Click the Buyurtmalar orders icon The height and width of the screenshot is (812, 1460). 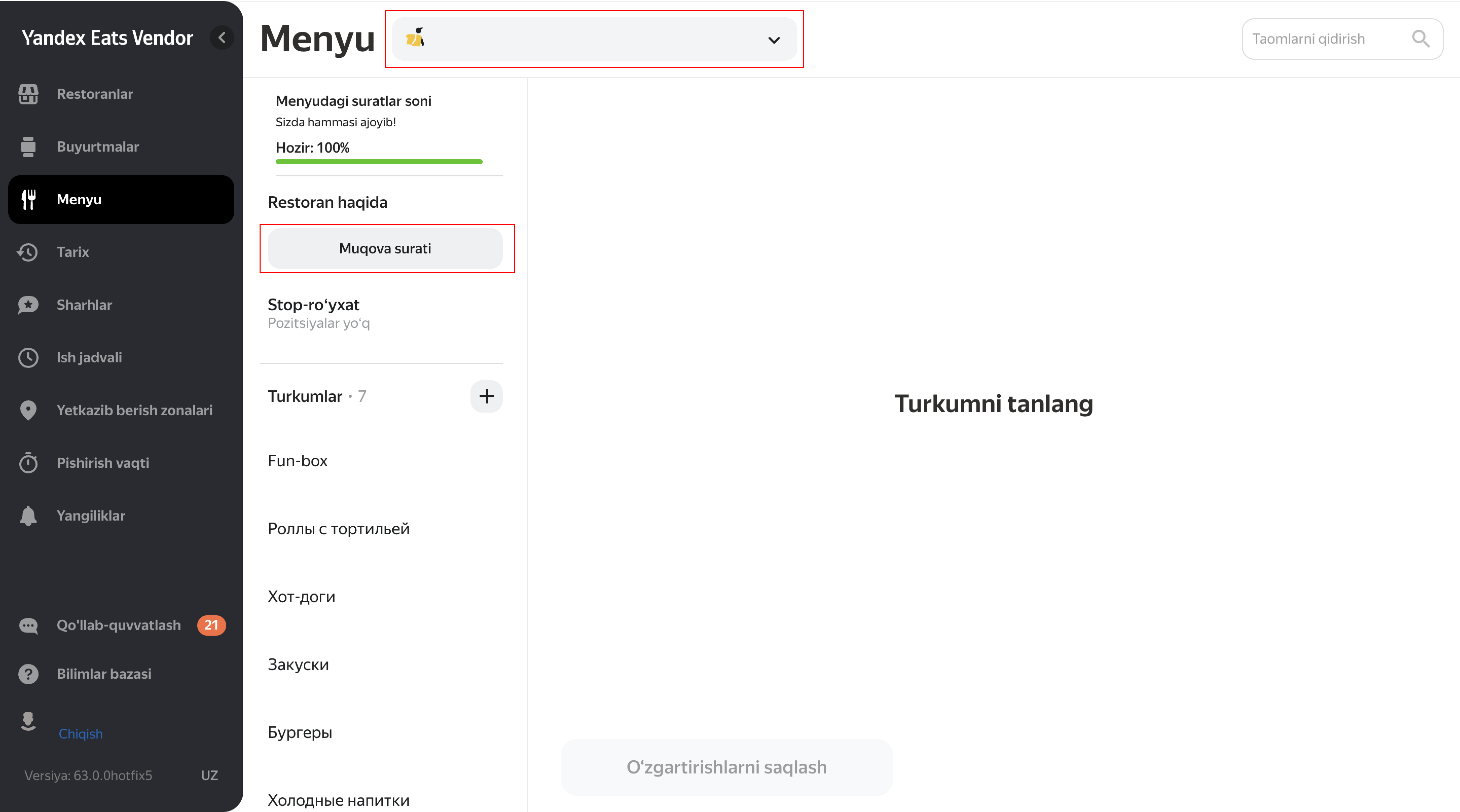[x=28, y=147]
